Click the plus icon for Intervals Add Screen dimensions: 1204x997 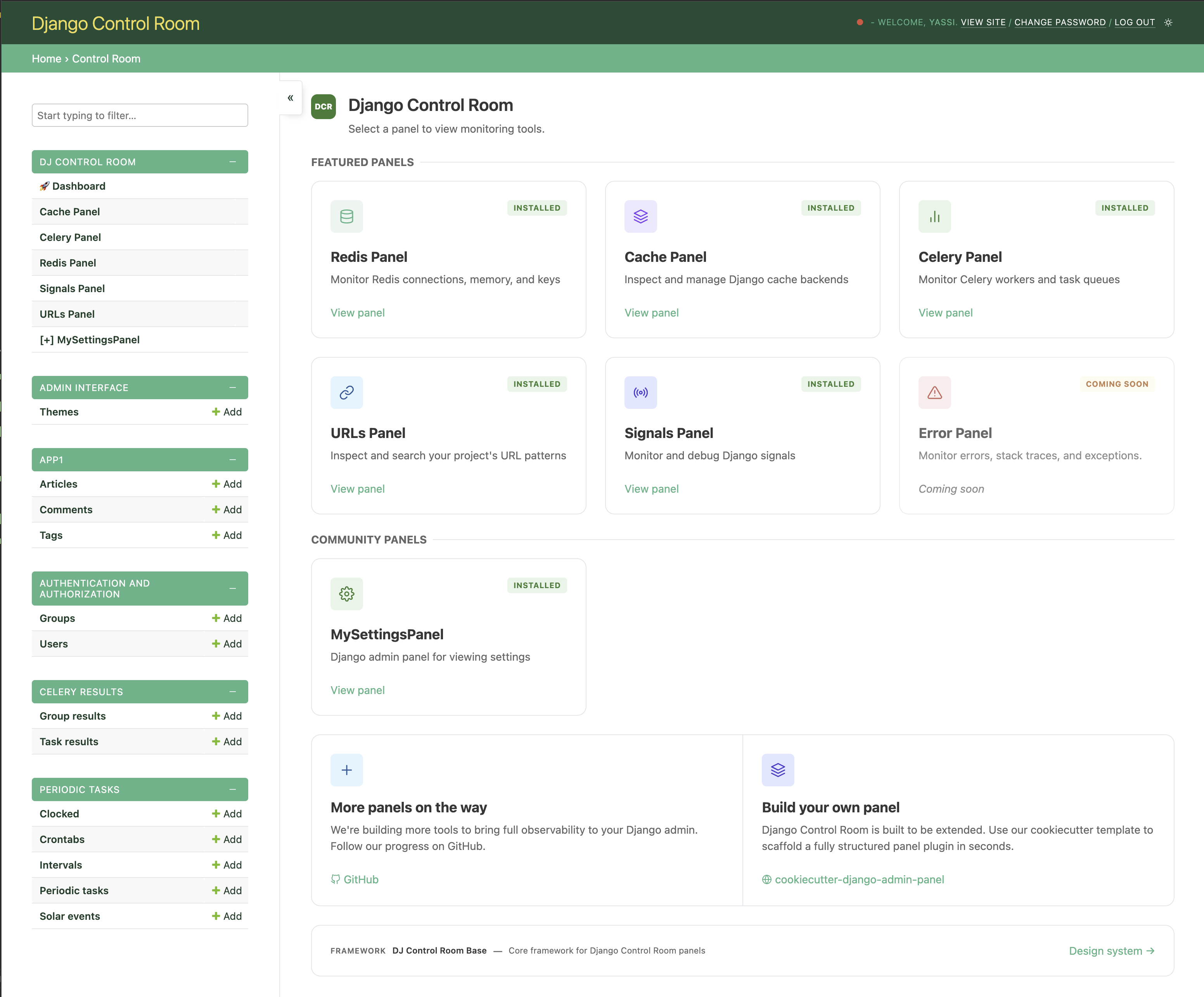click(216, 865)
